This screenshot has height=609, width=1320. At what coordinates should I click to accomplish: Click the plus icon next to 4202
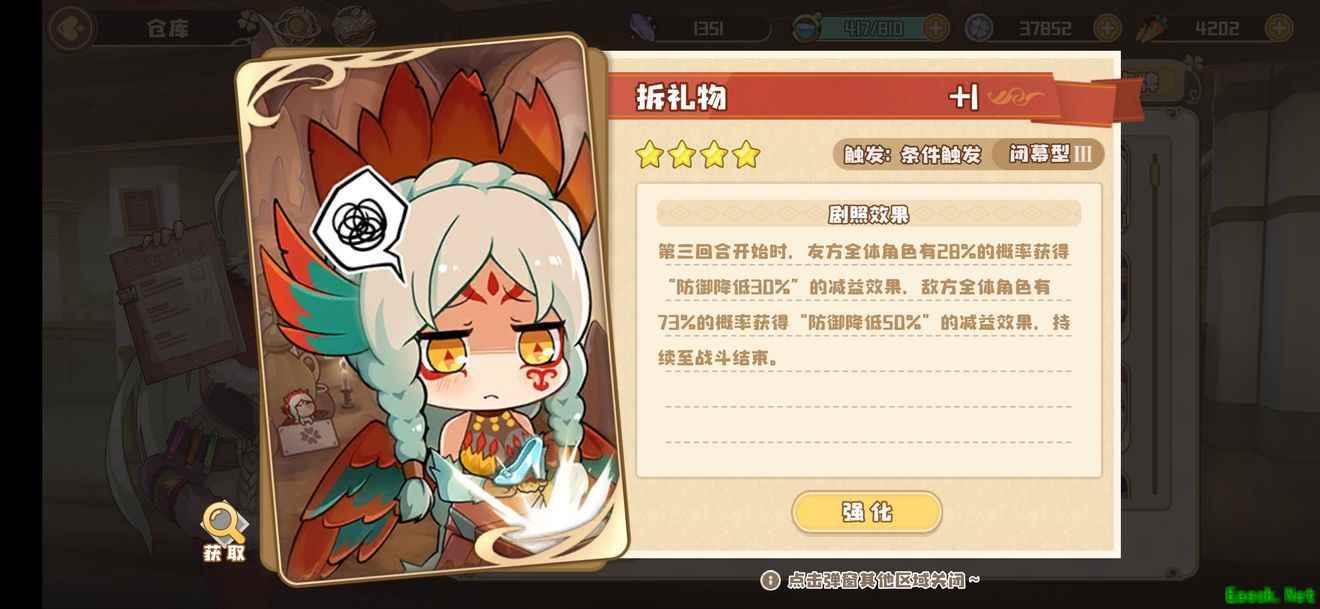point(1279,28)
